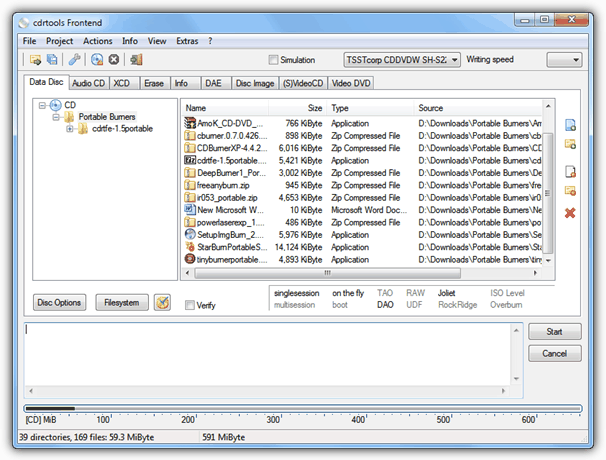Image resolution: width=606 pixels, height=460 pixels.
Task: Click the tinyburnerportable application icon
Action: [x=190, y=259]
